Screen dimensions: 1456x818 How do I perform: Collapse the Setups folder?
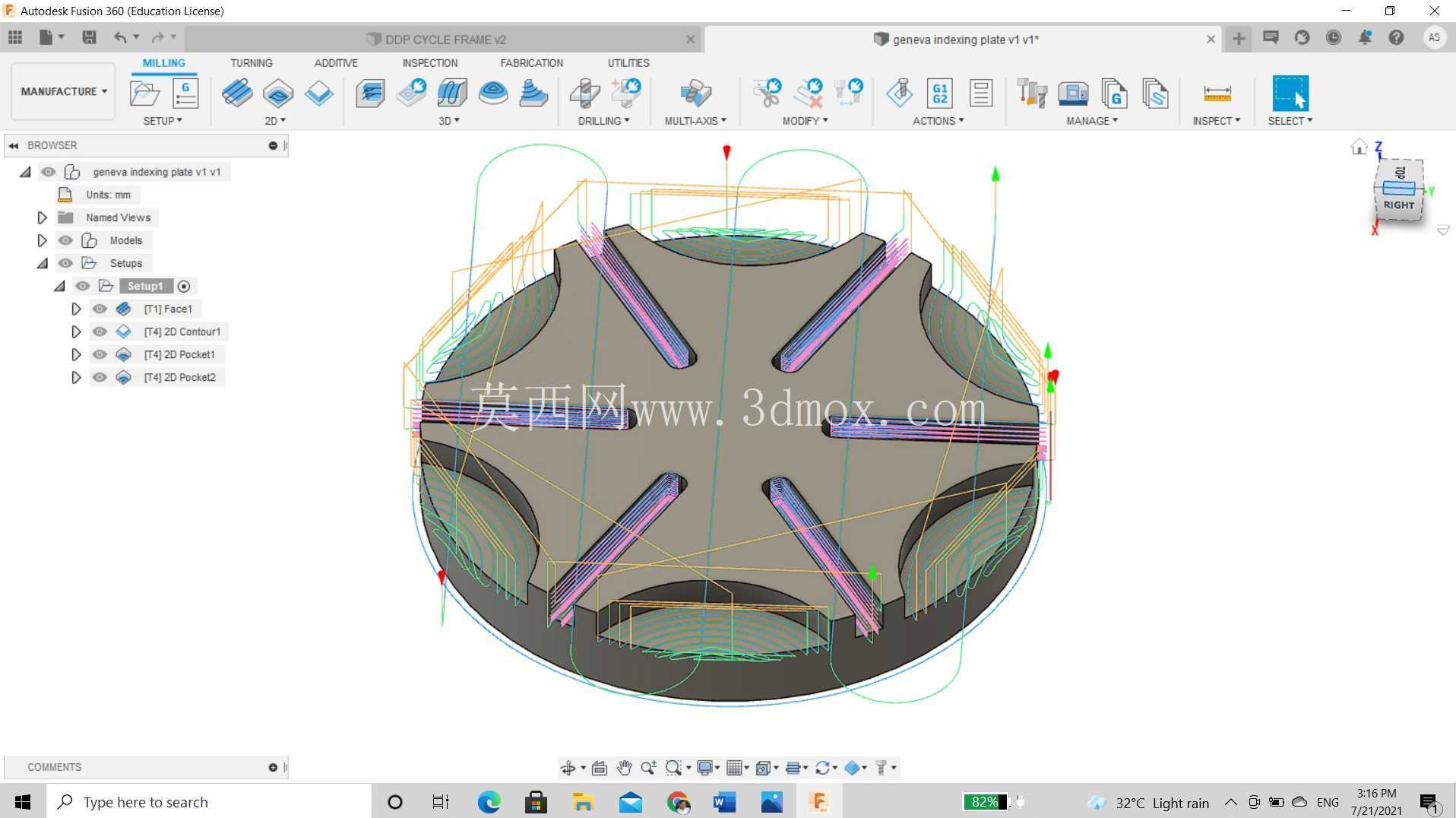click(43, 263)
